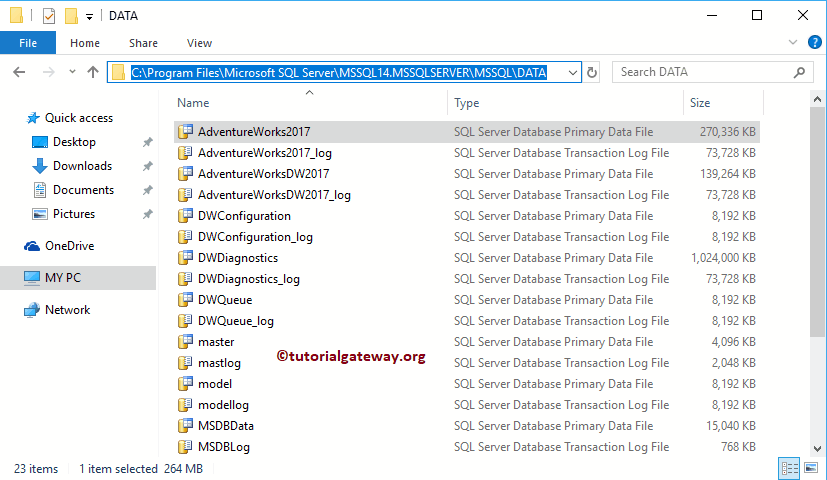Open the address bar history dropdown
The width and height of the screenshot is (827, 480).
point(572,72)
